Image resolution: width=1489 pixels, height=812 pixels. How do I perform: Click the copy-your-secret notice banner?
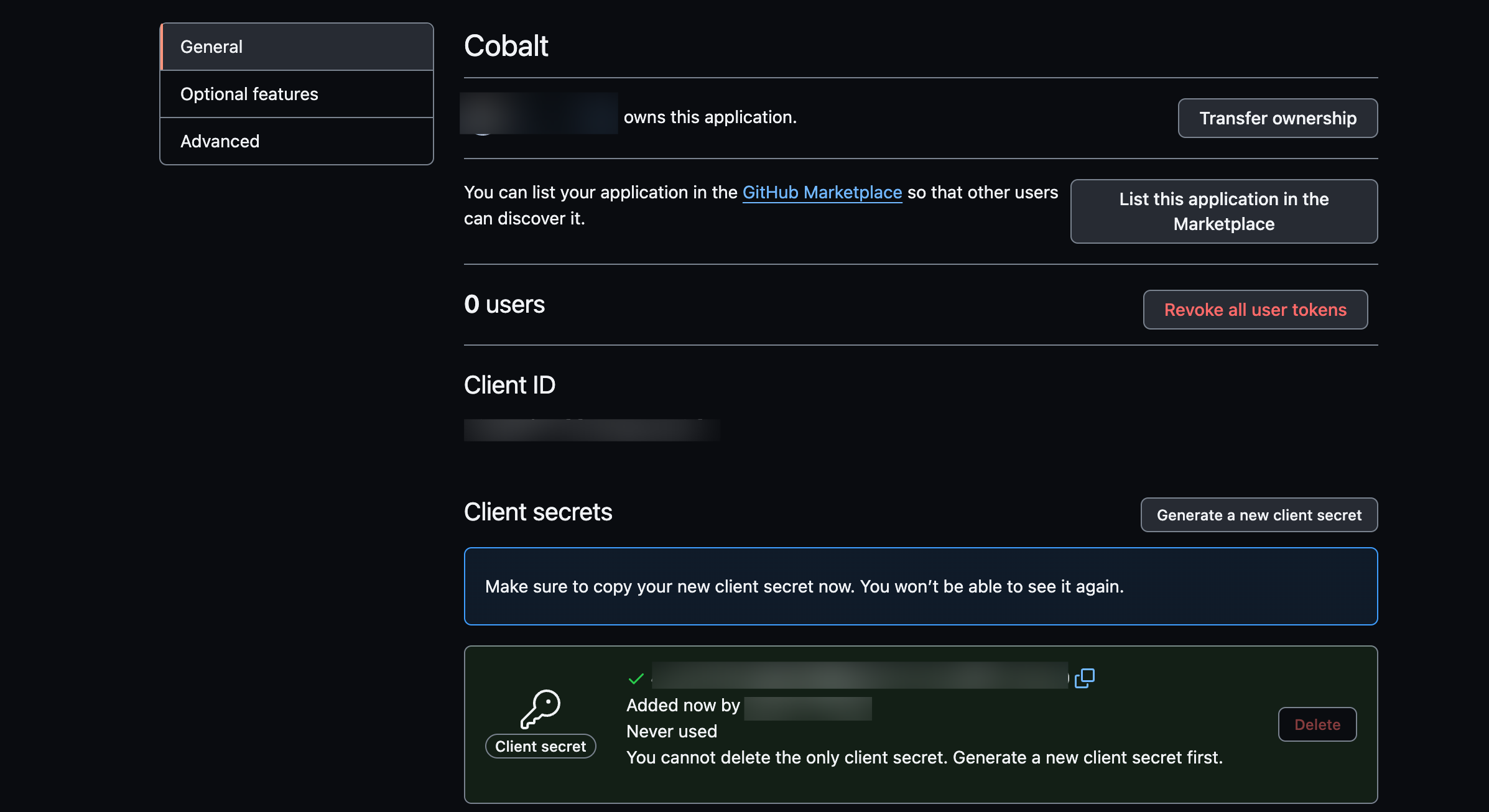pos(921,586)
